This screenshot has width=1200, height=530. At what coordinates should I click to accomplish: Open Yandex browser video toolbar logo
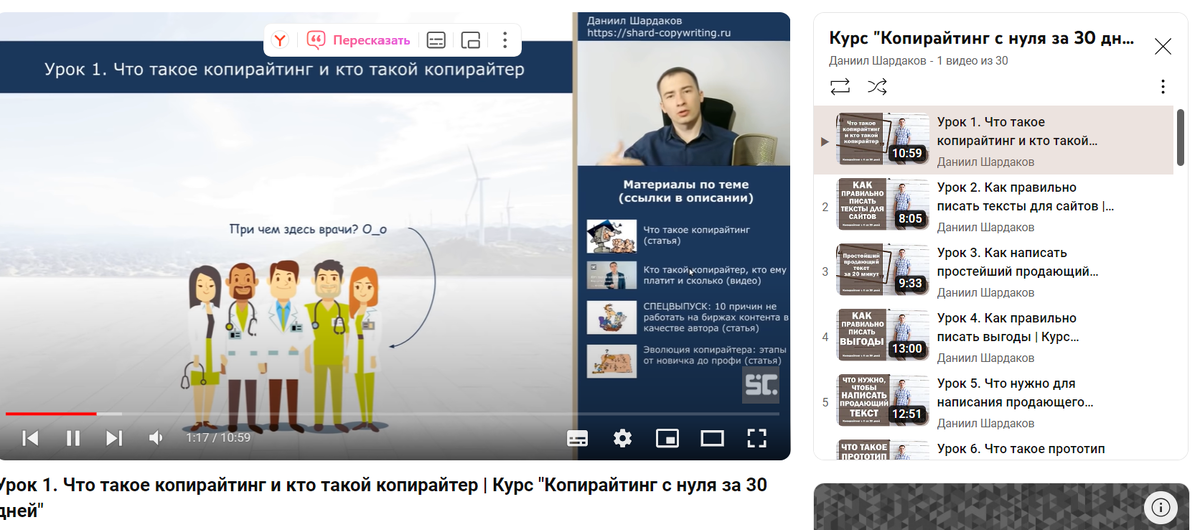pos(281,40)
